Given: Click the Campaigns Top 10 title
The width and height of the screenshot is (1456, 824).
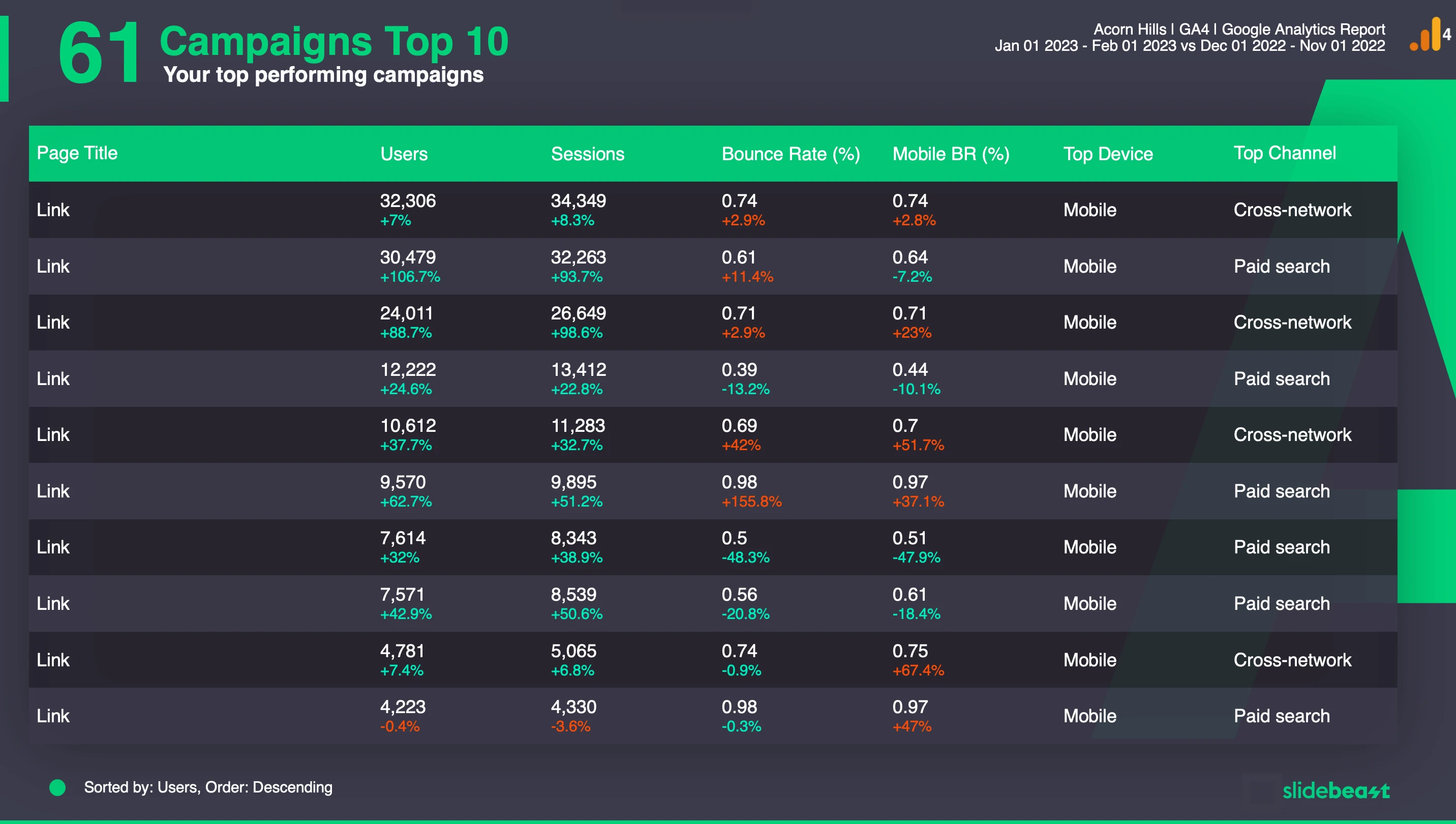Looking at the screenshot, I should pyautogui.click(x=335, y=41).
